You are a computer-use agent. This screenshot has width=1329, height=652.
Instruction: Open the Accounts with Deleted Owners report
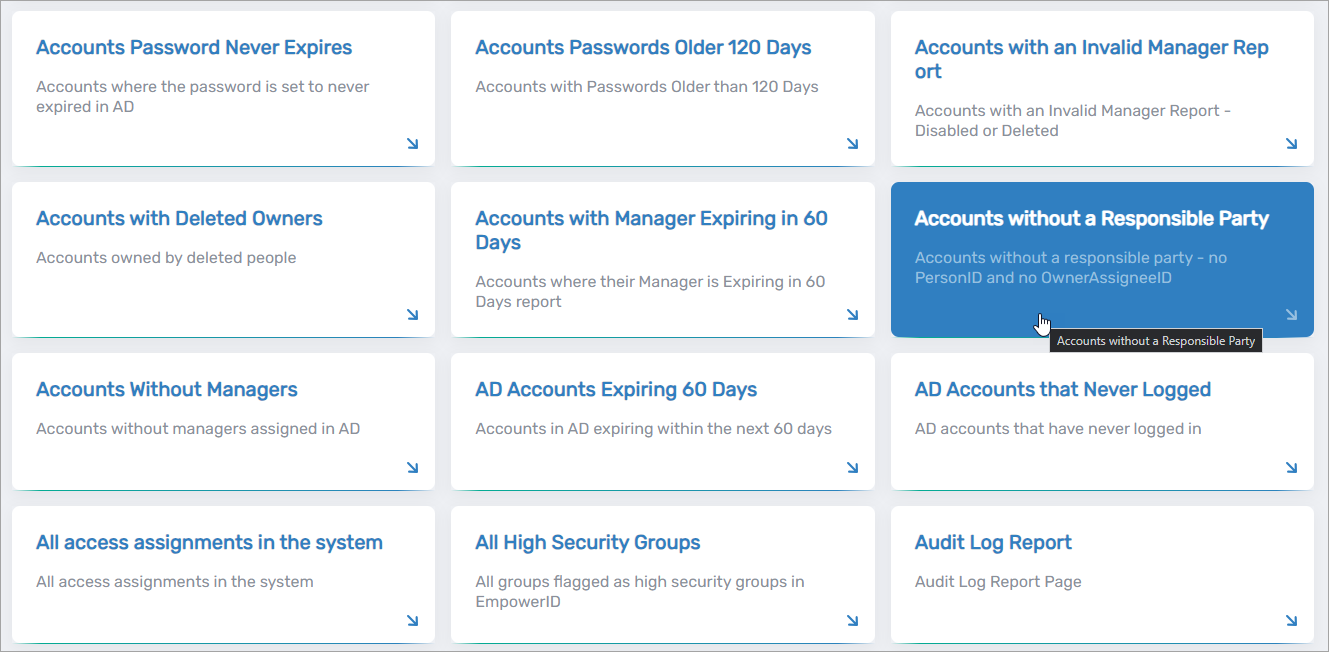[x=179, y=218]
